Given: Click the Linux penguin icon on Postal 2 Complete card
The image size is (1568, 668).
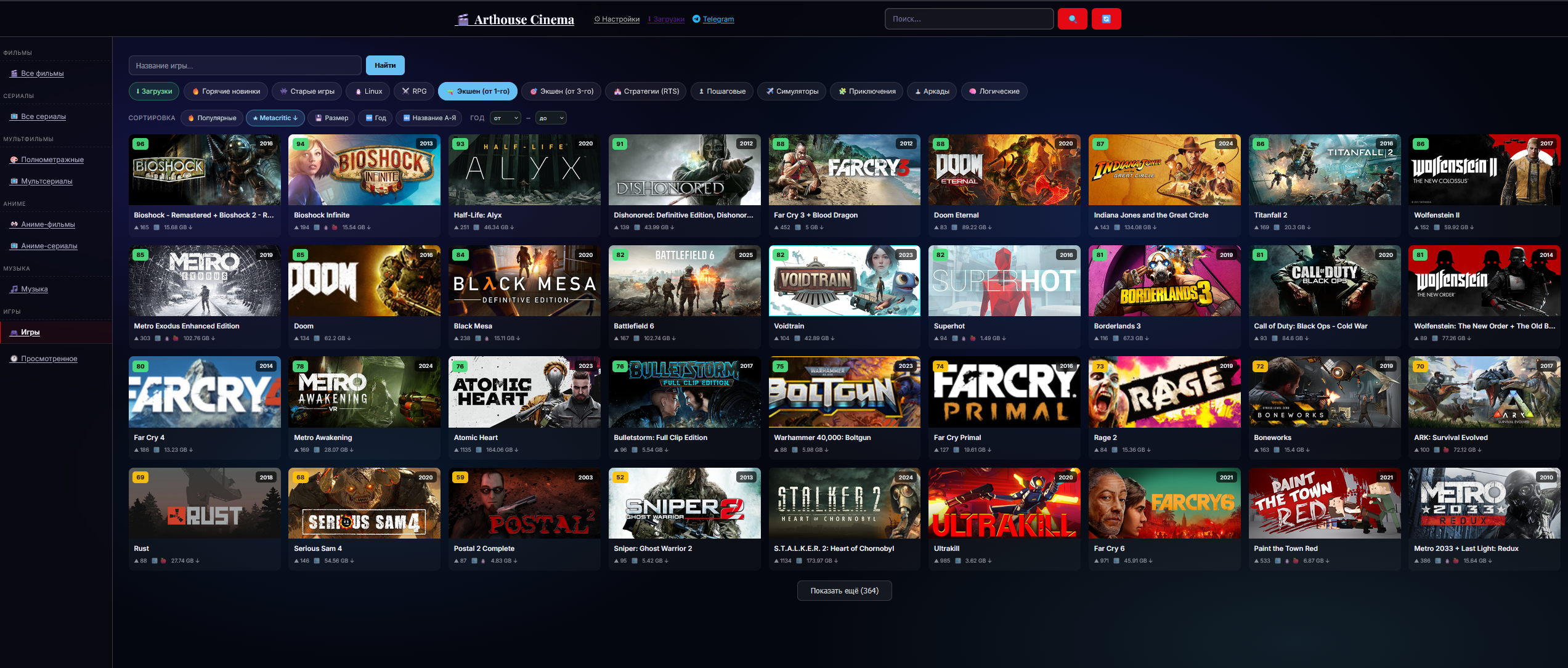Looking at the screenshot, I should pos(484,561).
